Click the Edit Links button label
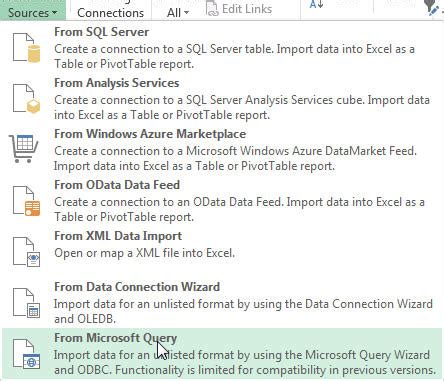 247,9
